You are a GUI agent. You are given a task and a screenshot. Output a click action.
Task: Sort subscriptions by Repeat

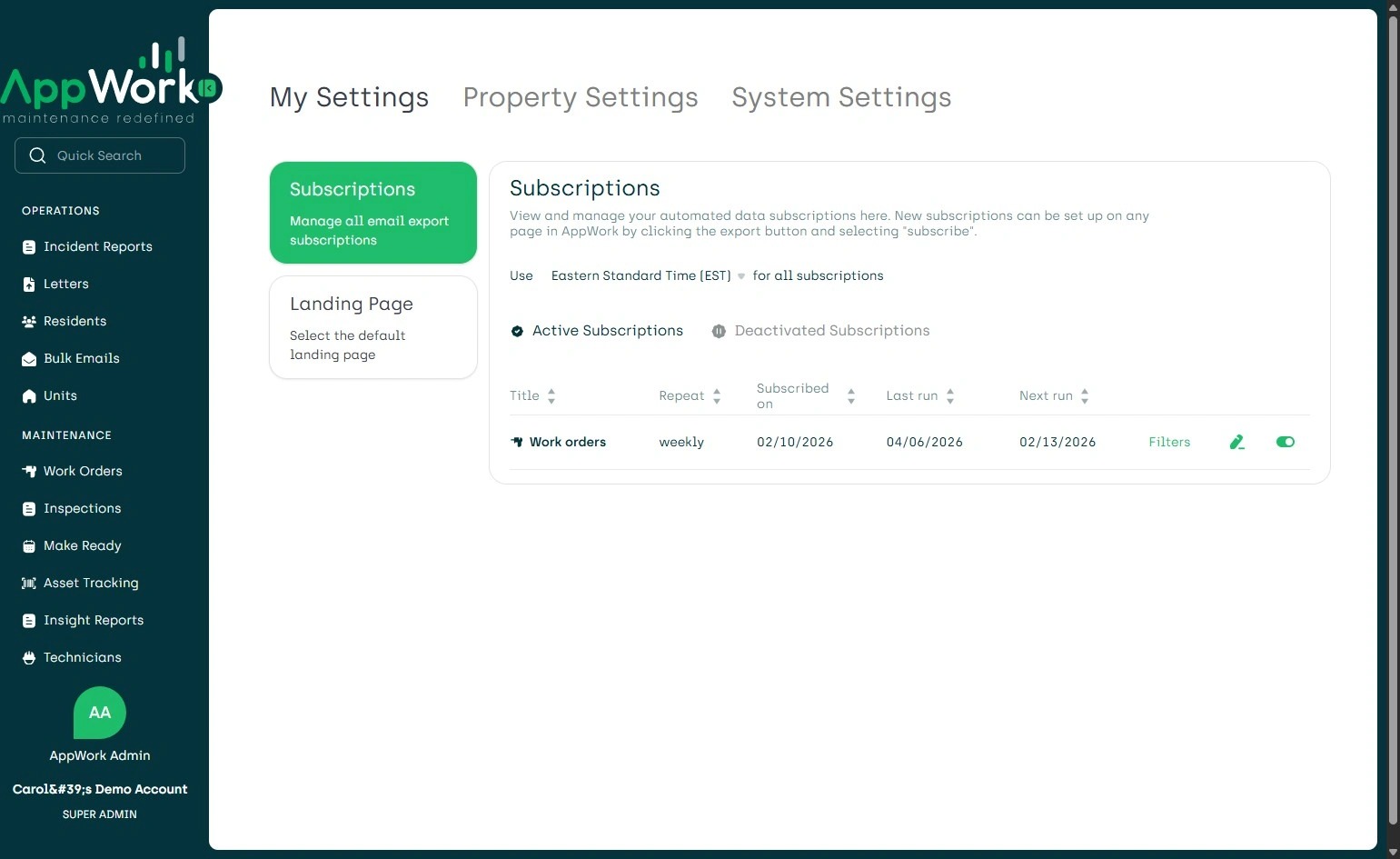pos(690,395)
